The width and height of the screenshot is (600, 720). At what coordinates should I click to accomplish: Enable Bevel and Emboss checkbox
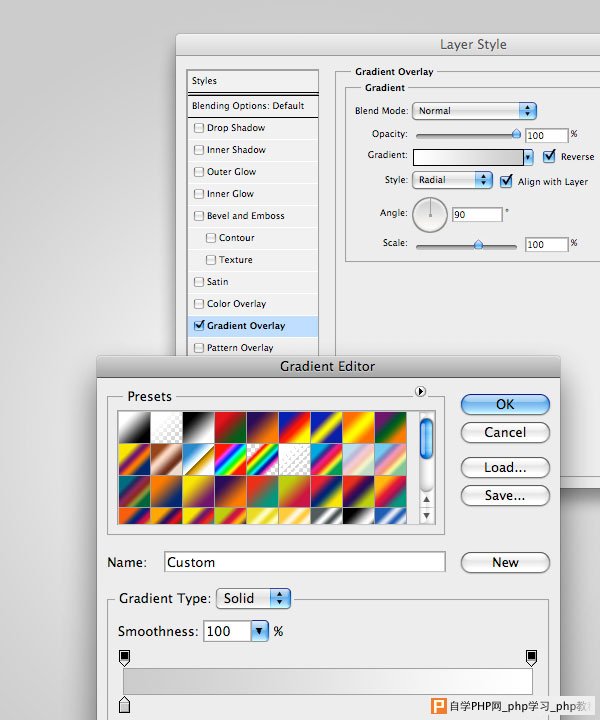(199, 216)
